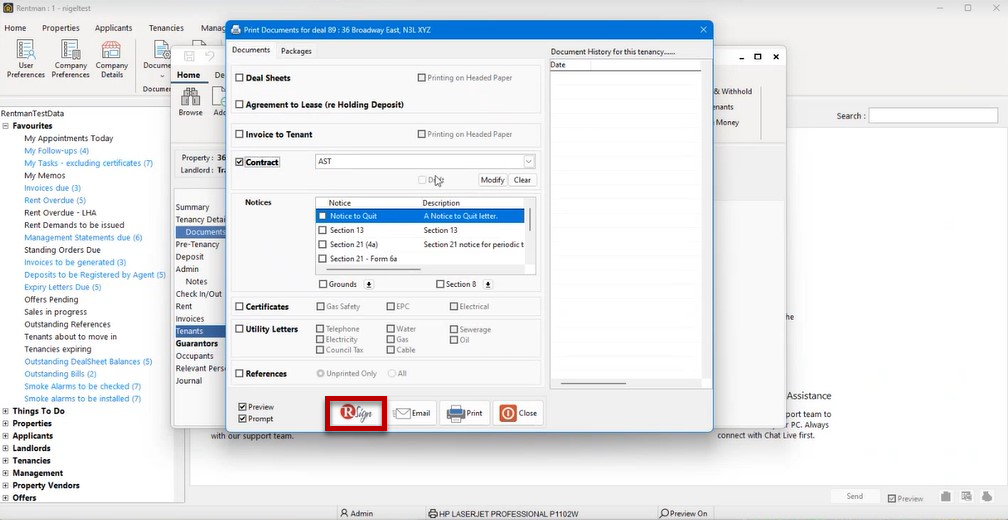Untick the Contract checkbox
1008x520 pixels.
(x=239, y=162)
